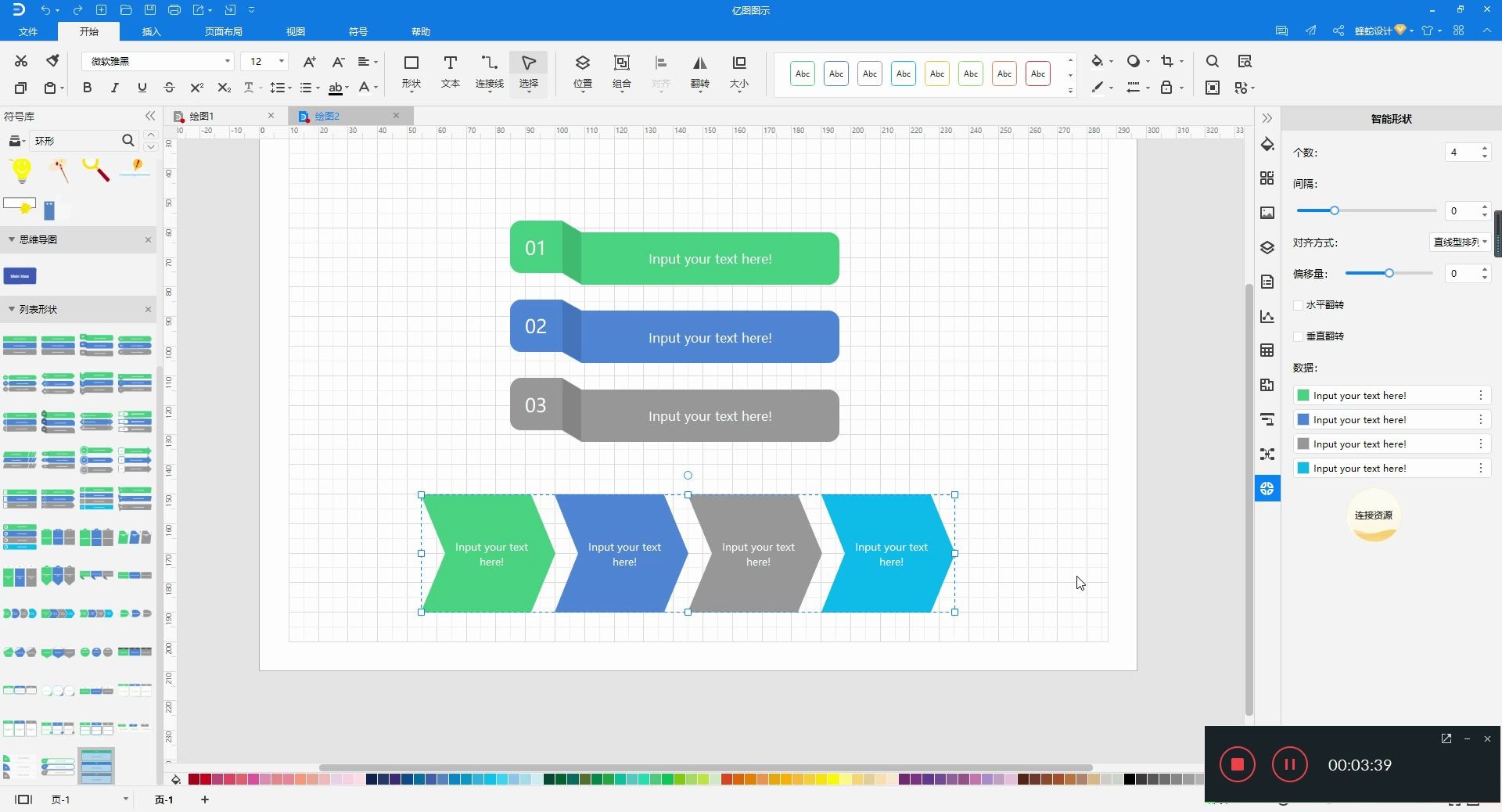Open the font size dropdown

(x=282, y=61)
